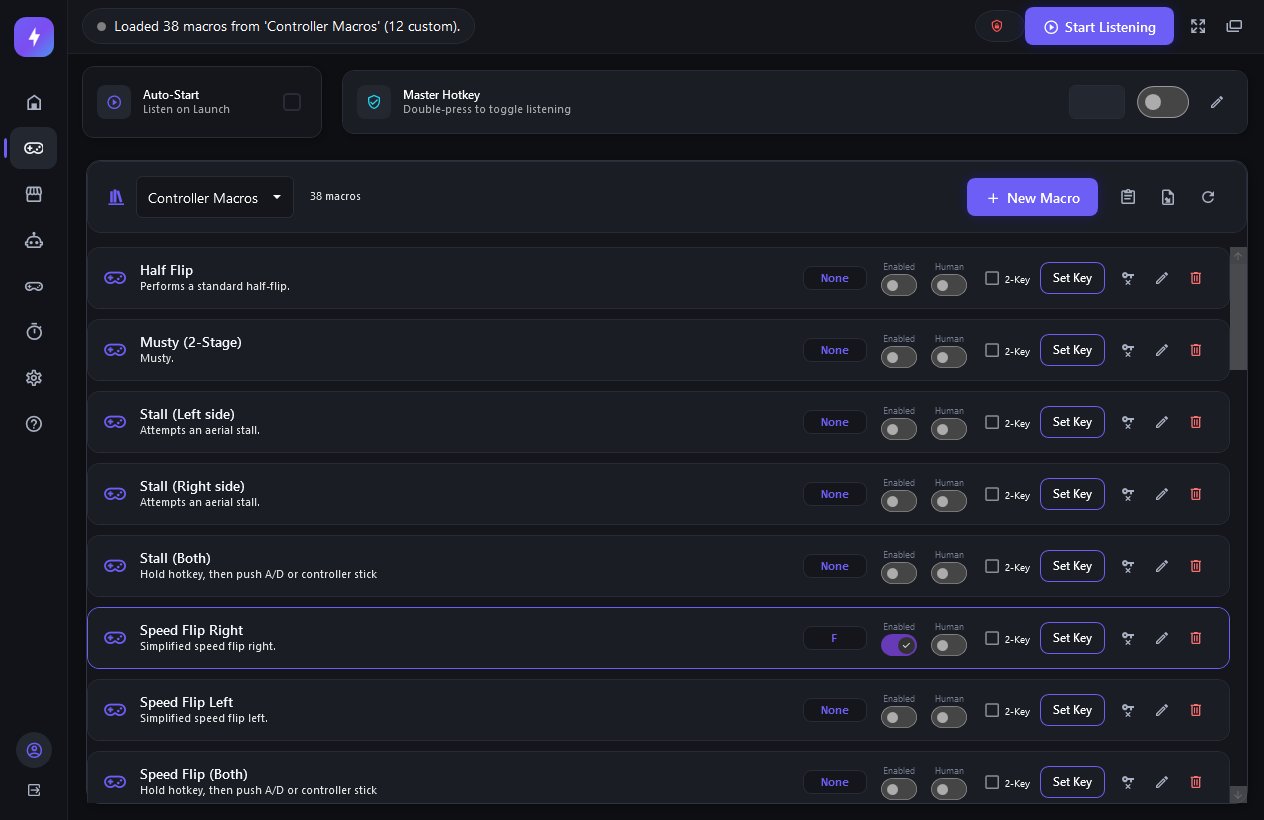Clear key binding for Stall (Left side)
Viewport: 1264px width, 820px height.
point(1128,422)
